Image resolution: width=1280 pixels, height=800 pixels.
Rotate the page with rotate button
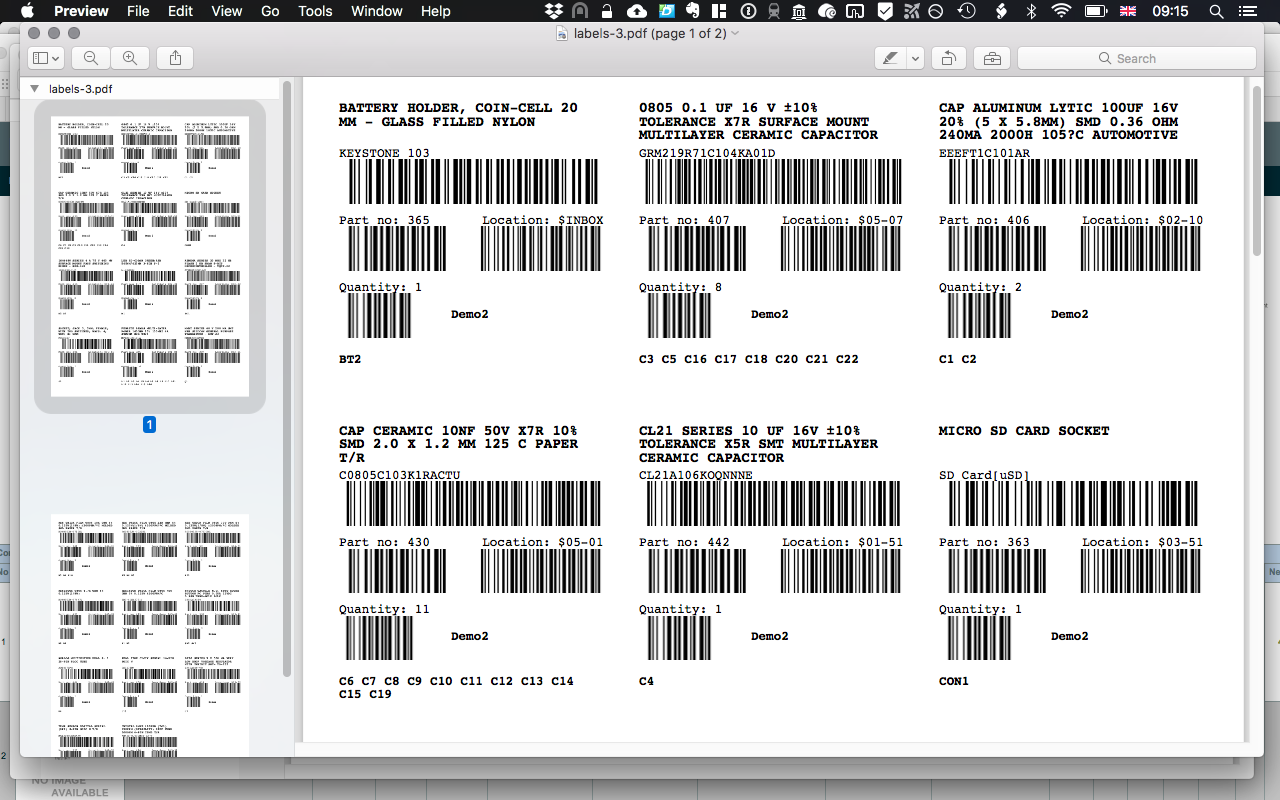click(x=949, y=58)
